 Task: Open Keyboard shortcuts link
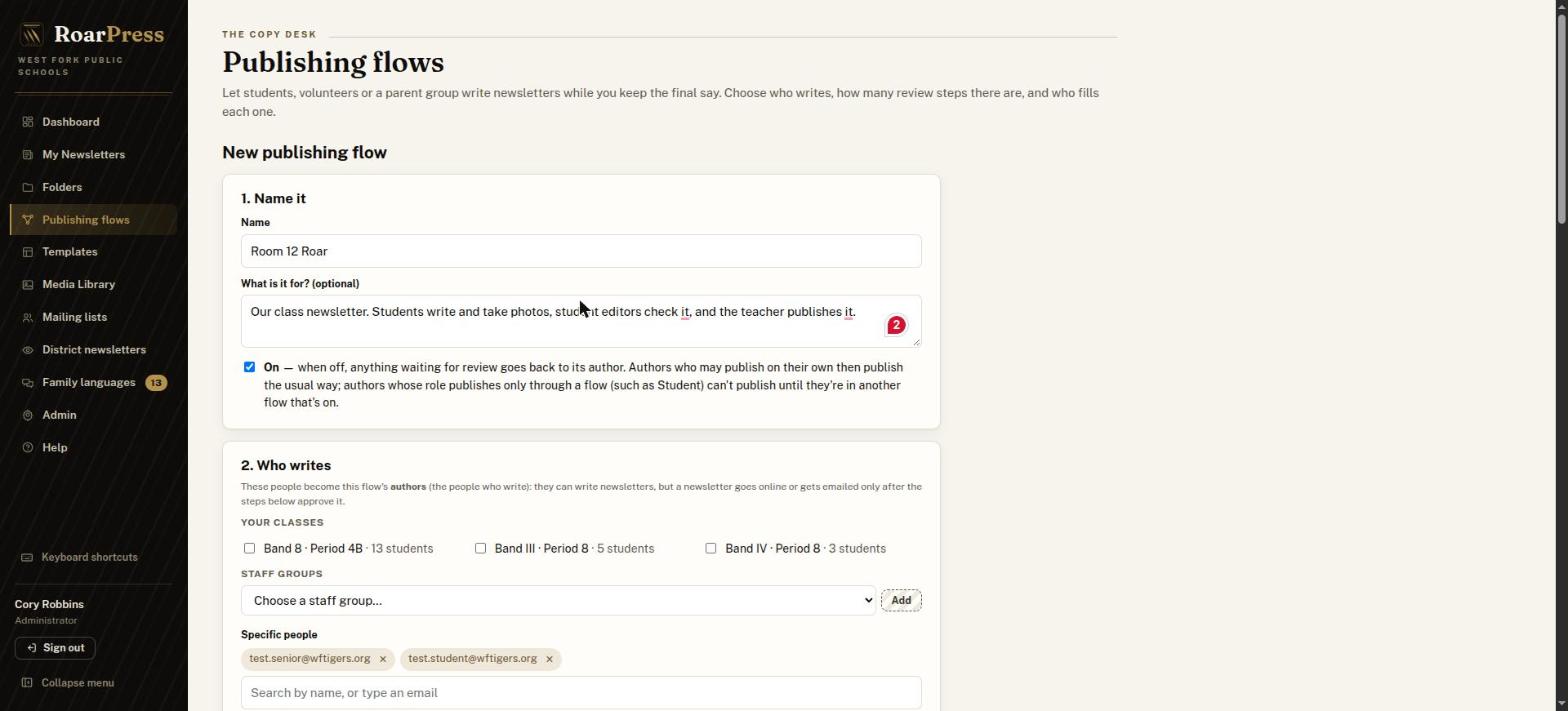(80, 557)
